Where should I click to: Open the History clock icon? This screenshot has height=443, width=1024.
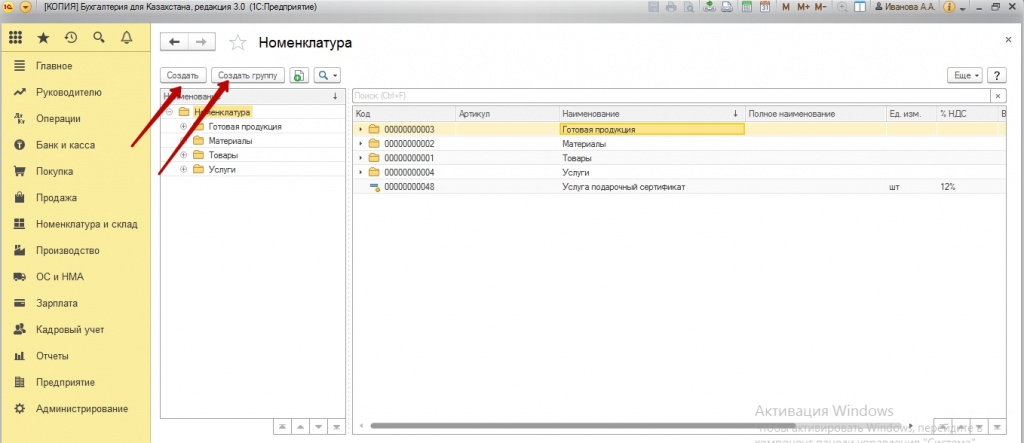coord(71,38)
